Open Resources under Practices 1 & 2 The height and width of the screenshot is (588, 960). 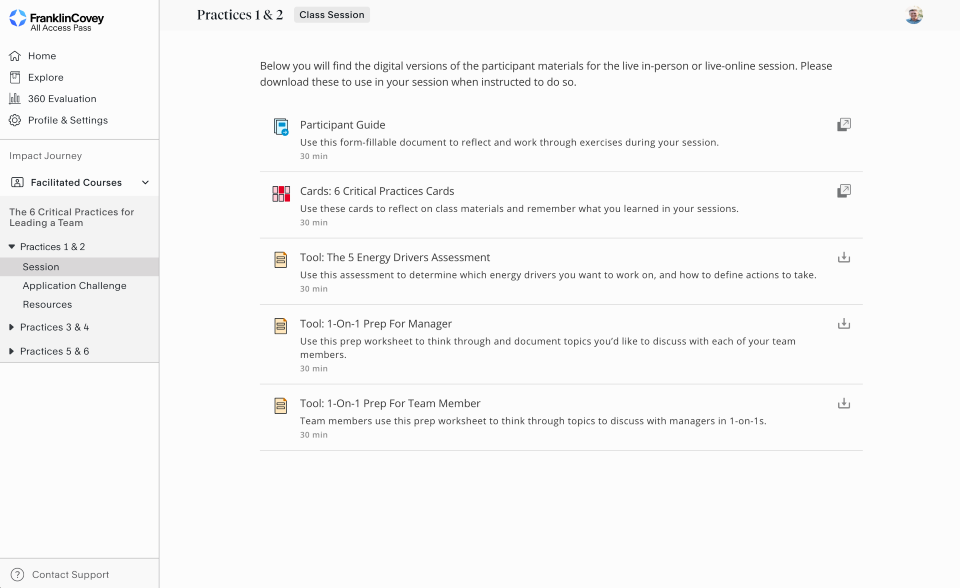[x=47, y=305]
